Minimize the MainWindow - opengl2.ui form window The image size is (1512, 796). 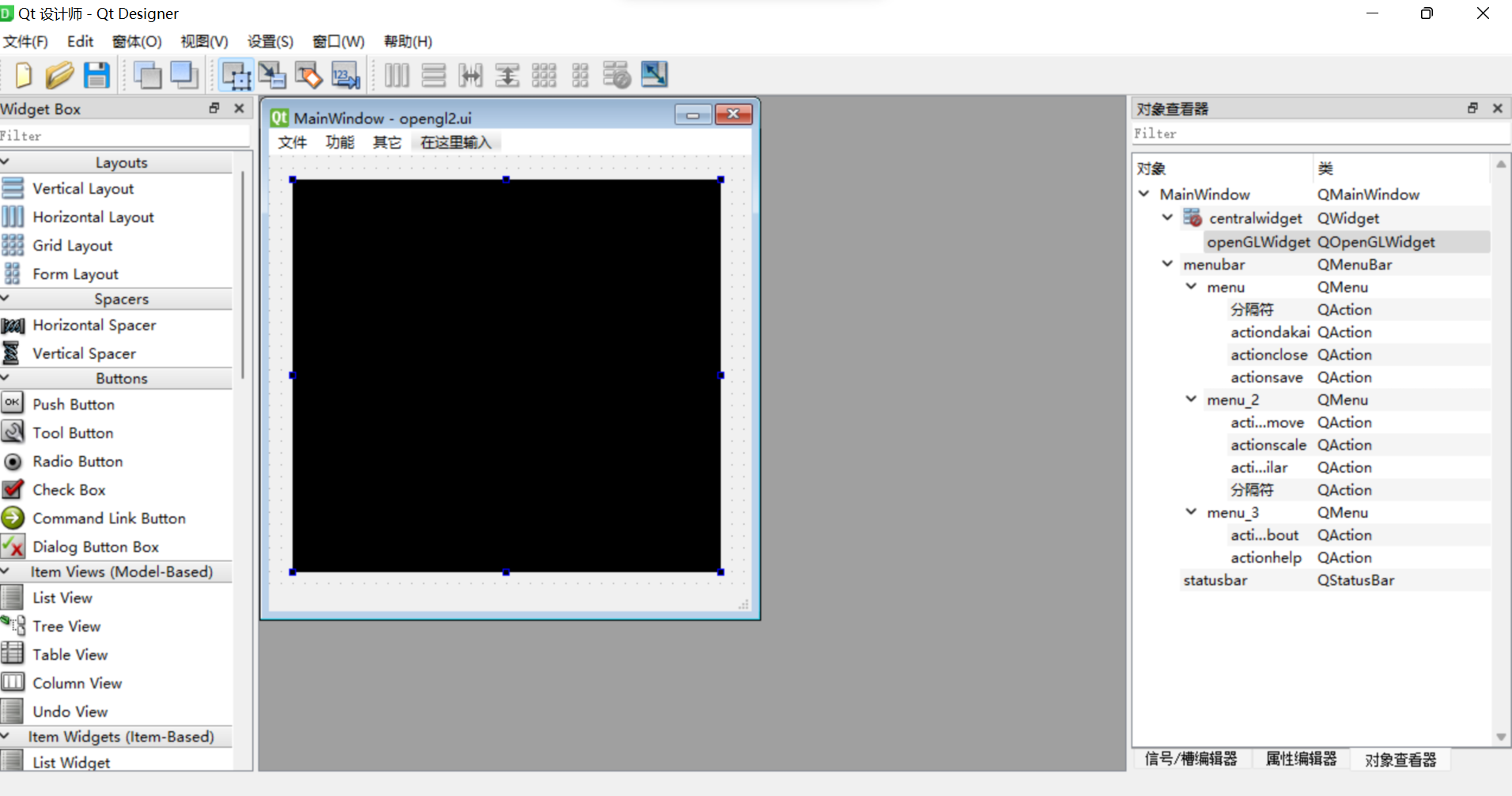point(693,115)
